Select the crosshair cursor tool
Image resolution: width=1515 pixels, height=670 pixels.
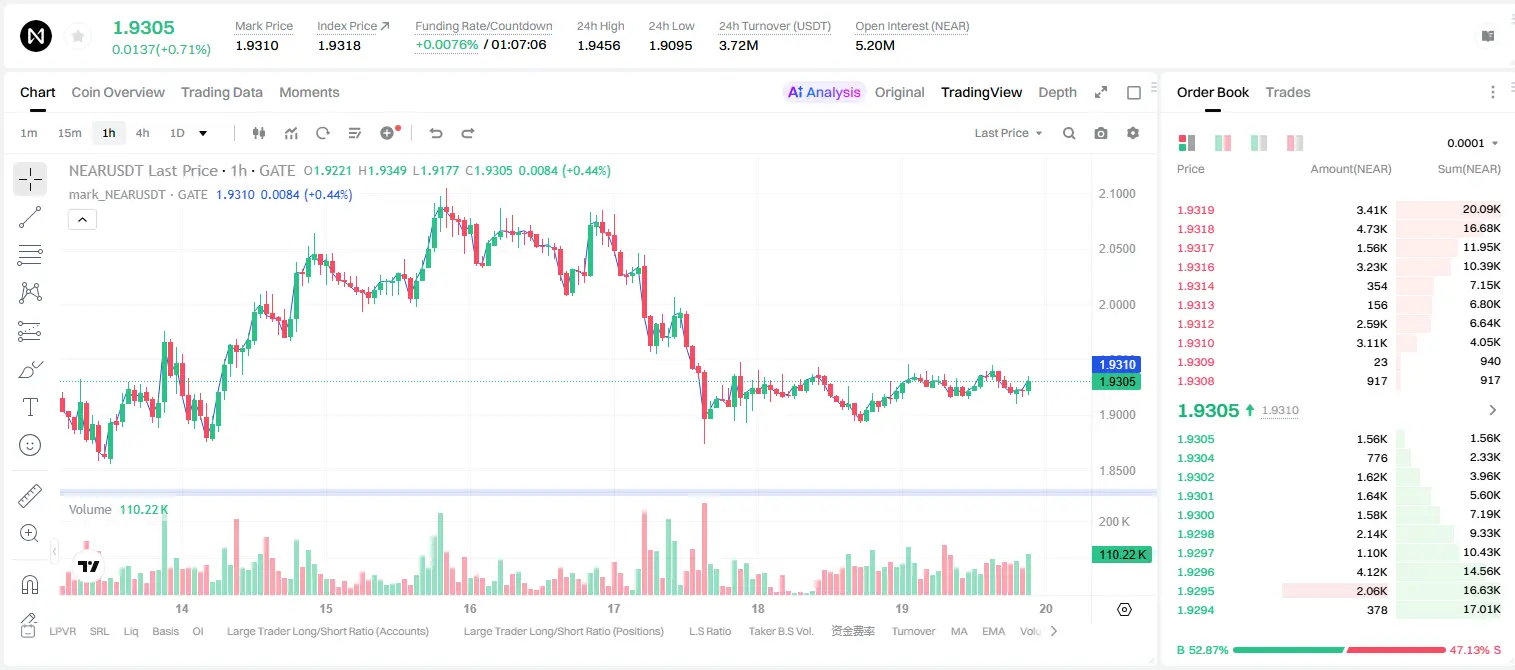click(30, 179)
